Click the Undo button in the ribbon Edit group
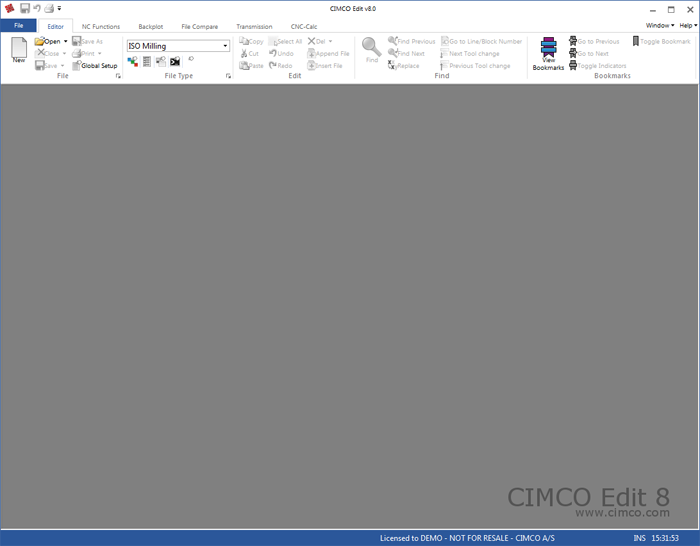This screenshot has width=700, height=546. pos(281,54)
